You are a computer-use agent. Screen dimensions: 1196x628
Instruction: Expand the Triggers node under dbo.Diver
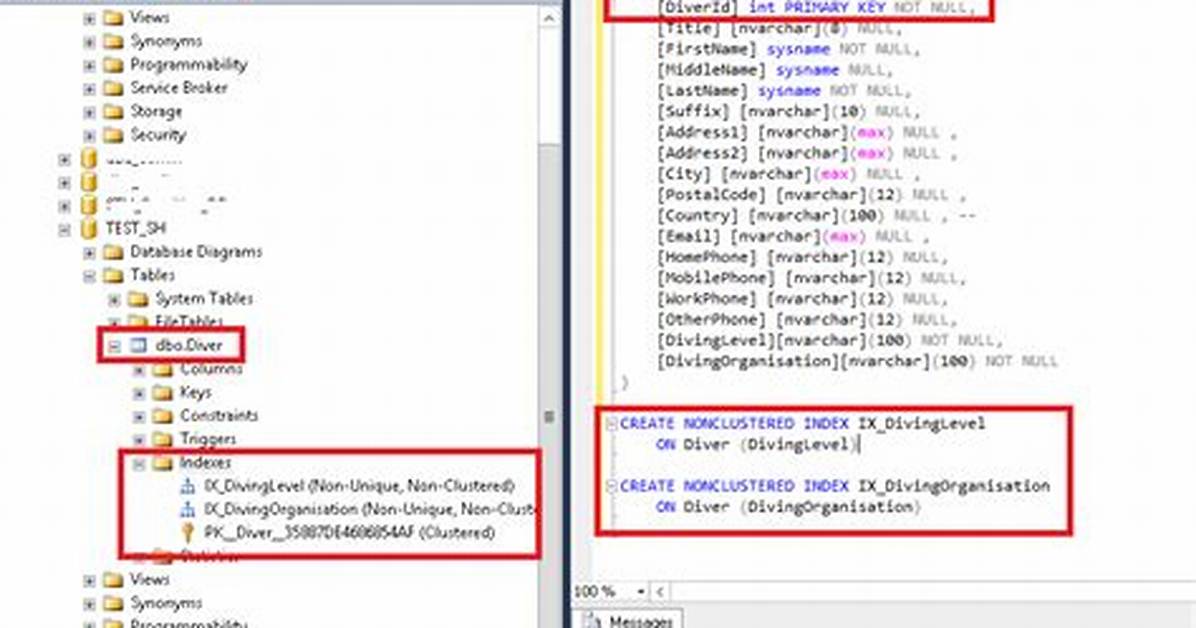pyautogui.click(x=139, y=440)
